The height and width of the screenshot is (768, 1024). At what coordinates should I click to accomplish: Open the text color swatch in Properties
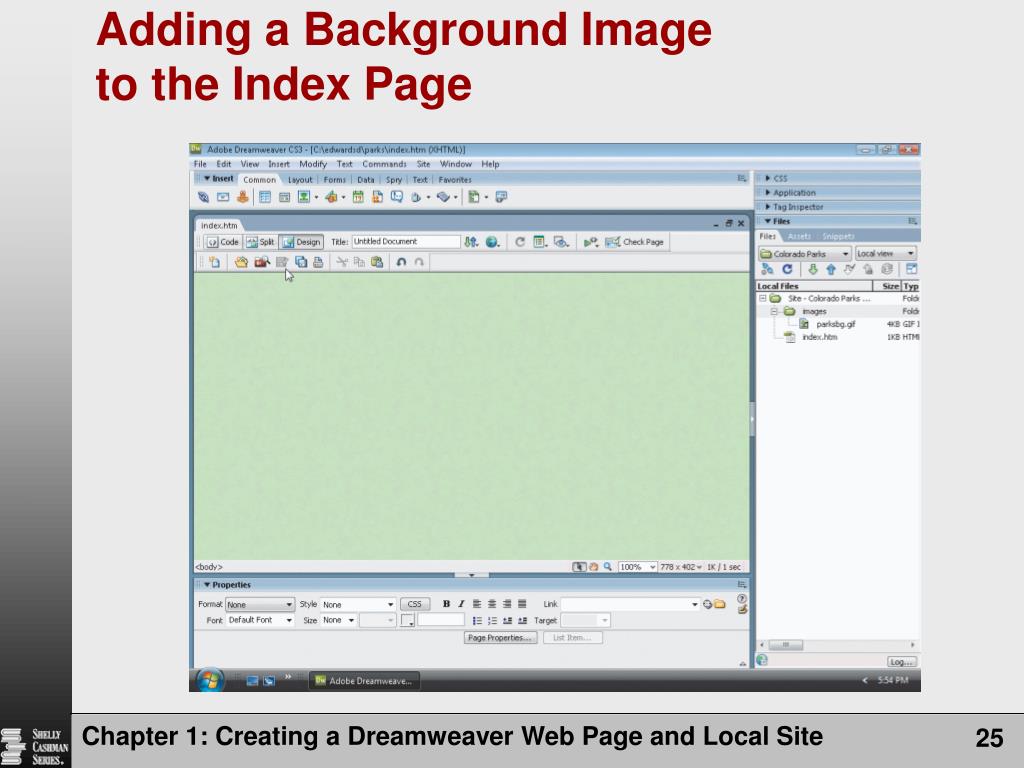tap(408, 620)
